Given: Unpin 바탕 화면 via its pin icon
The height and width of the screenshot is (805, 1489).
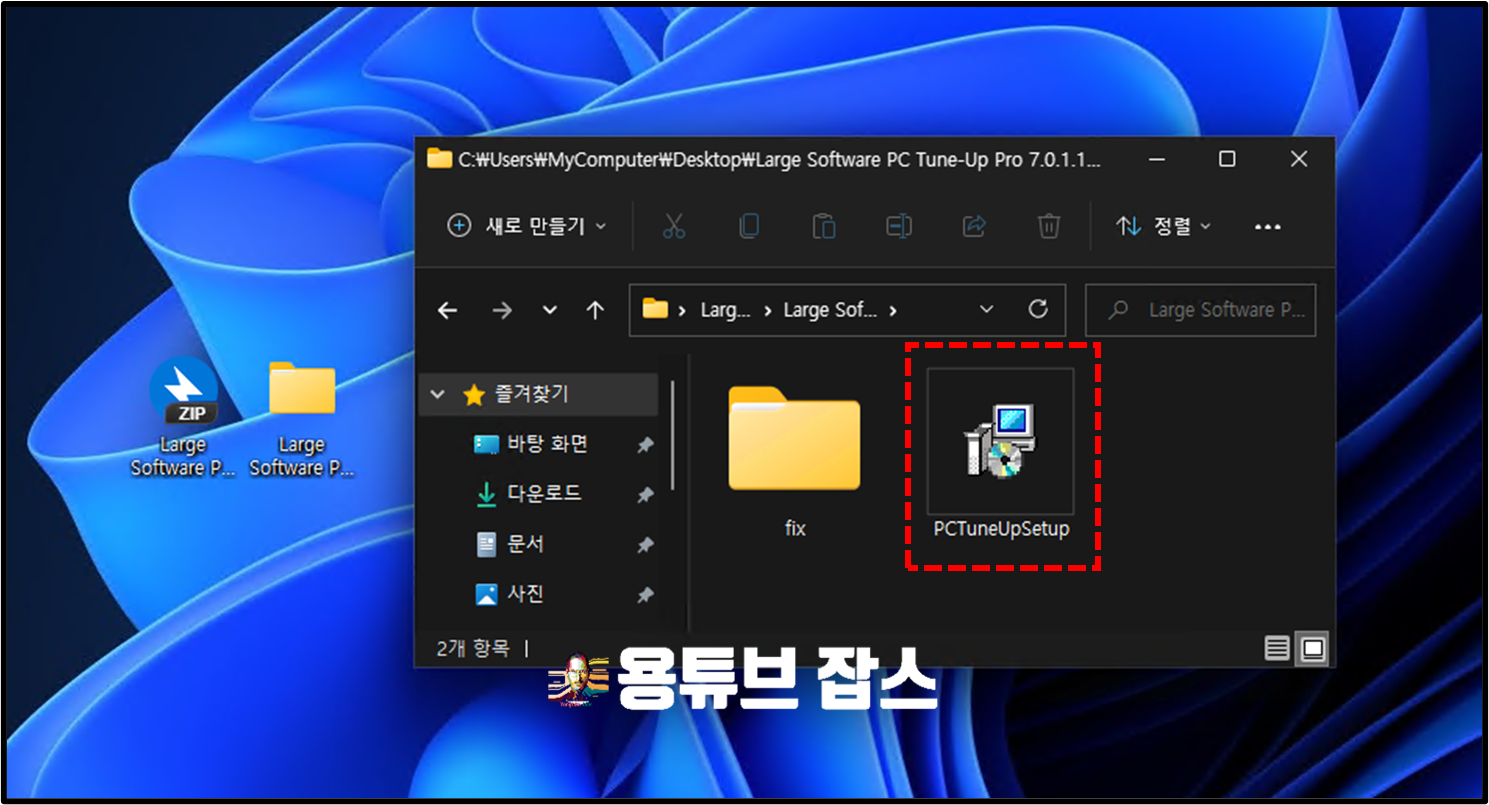Looking at the screenshot, I should pos(645,445).
